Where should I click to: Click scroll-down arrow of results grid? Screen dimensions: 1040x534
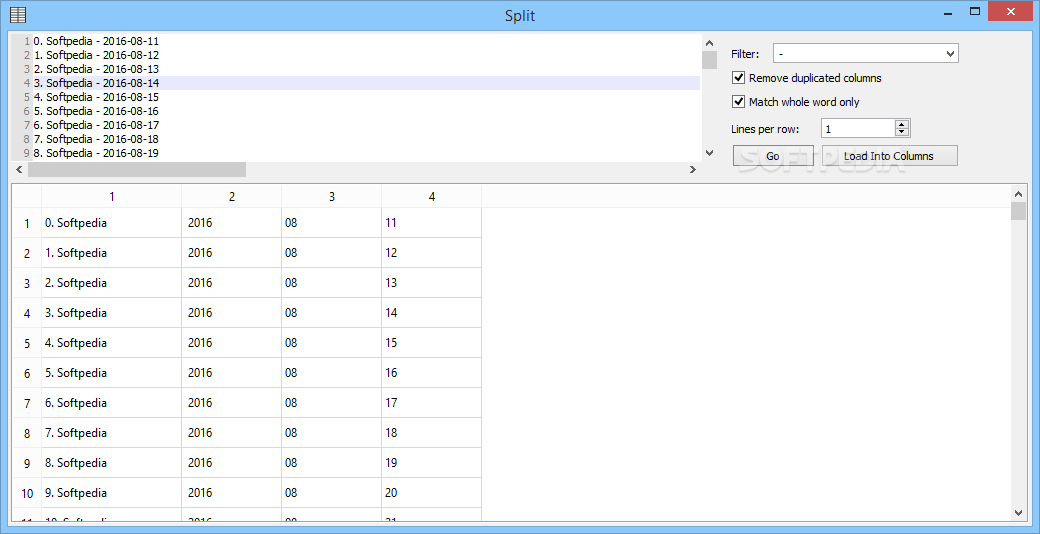pos(1019,512)
